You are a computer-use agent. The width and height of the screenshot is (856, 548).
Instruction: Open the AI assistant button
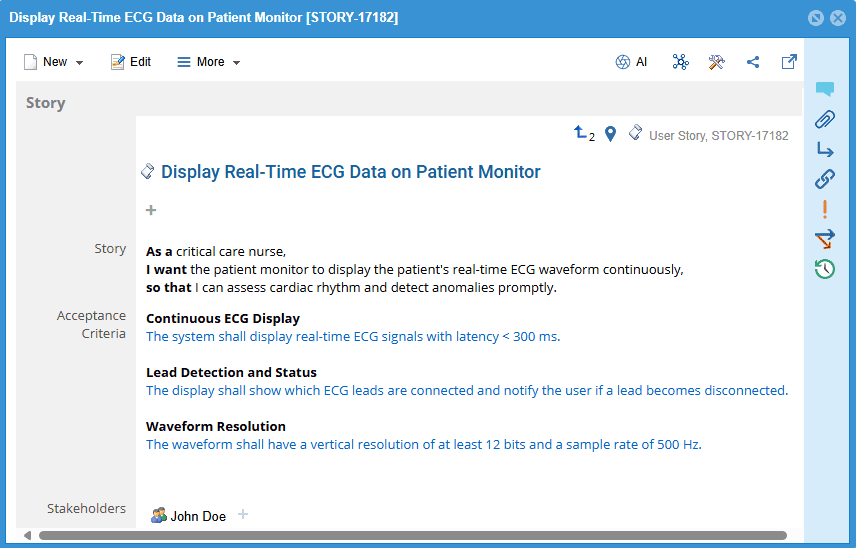(x=631, y=62)
